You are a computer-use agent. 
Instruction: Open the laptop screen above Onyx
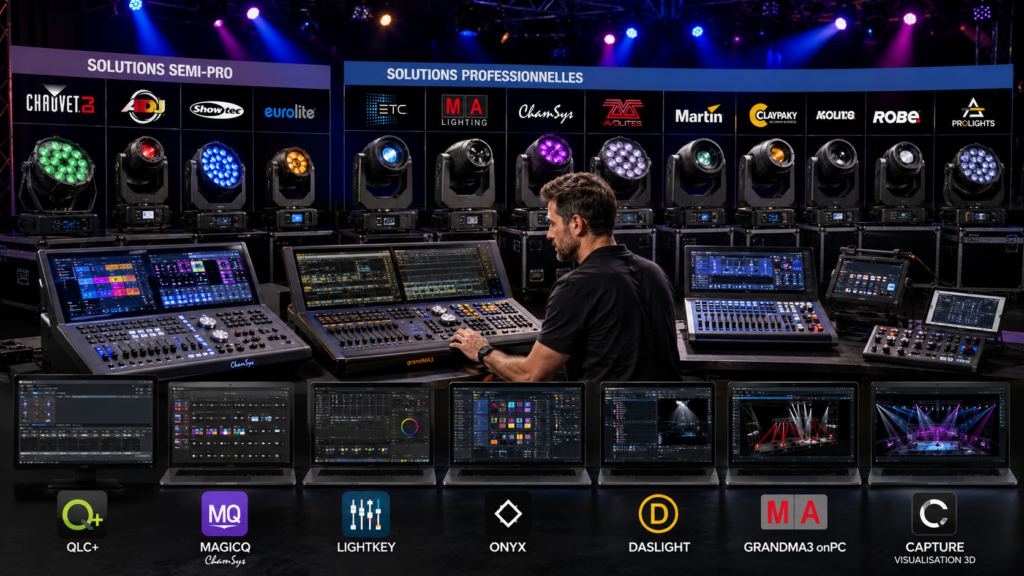click(517, 424)
